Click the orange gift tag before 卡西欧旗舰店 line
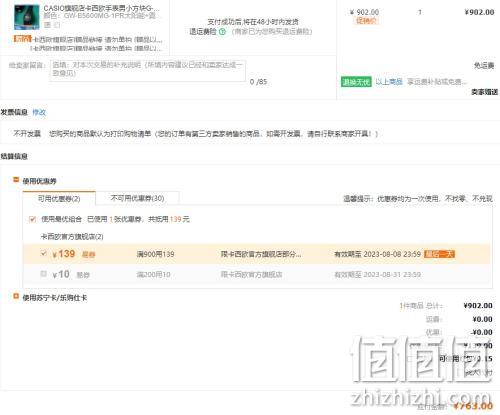Viewport: 500px width, 415px height. [x=23, y=39]
